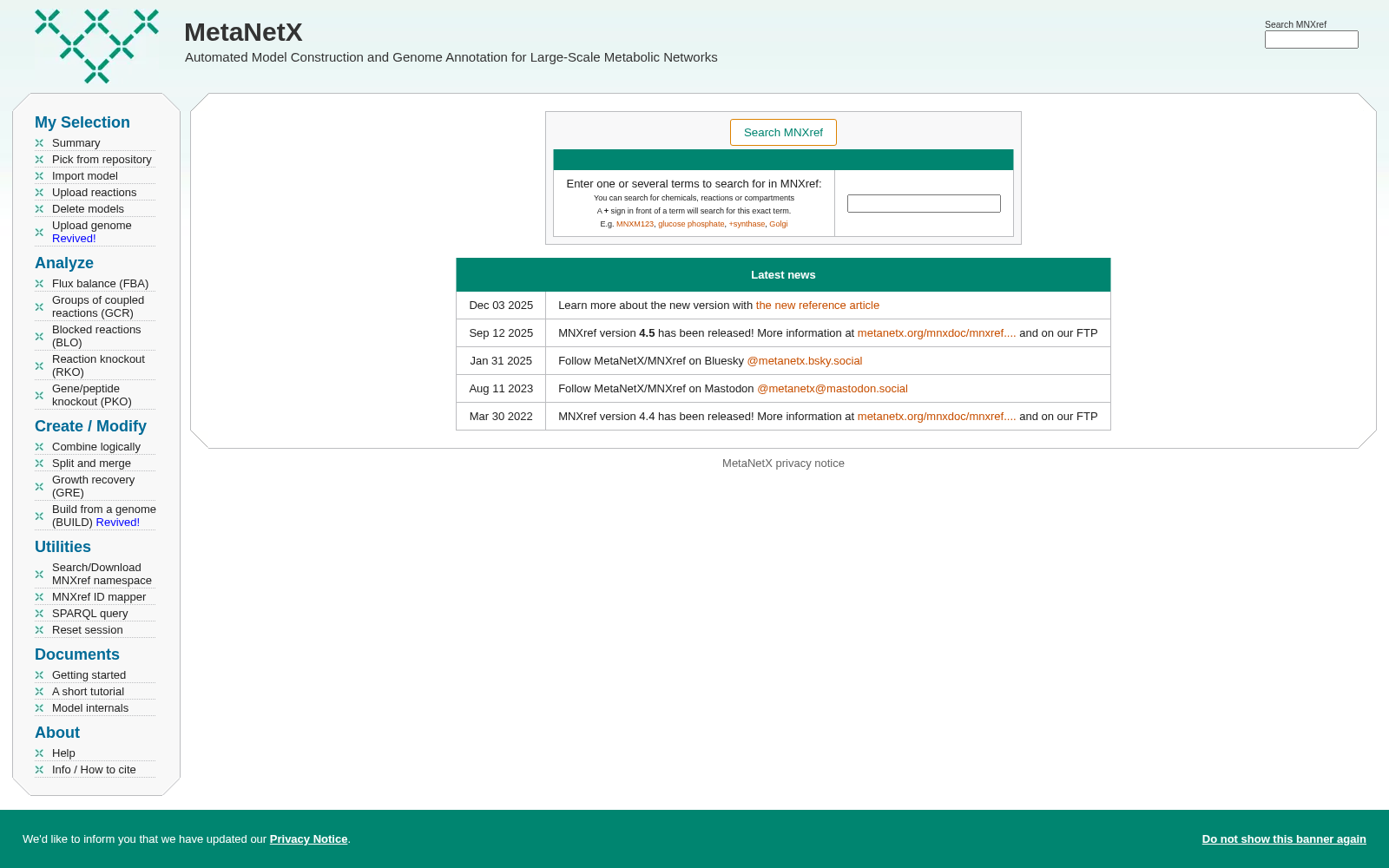Open Pick from repository
This screenshot has width=1389, height=868.
102,160
